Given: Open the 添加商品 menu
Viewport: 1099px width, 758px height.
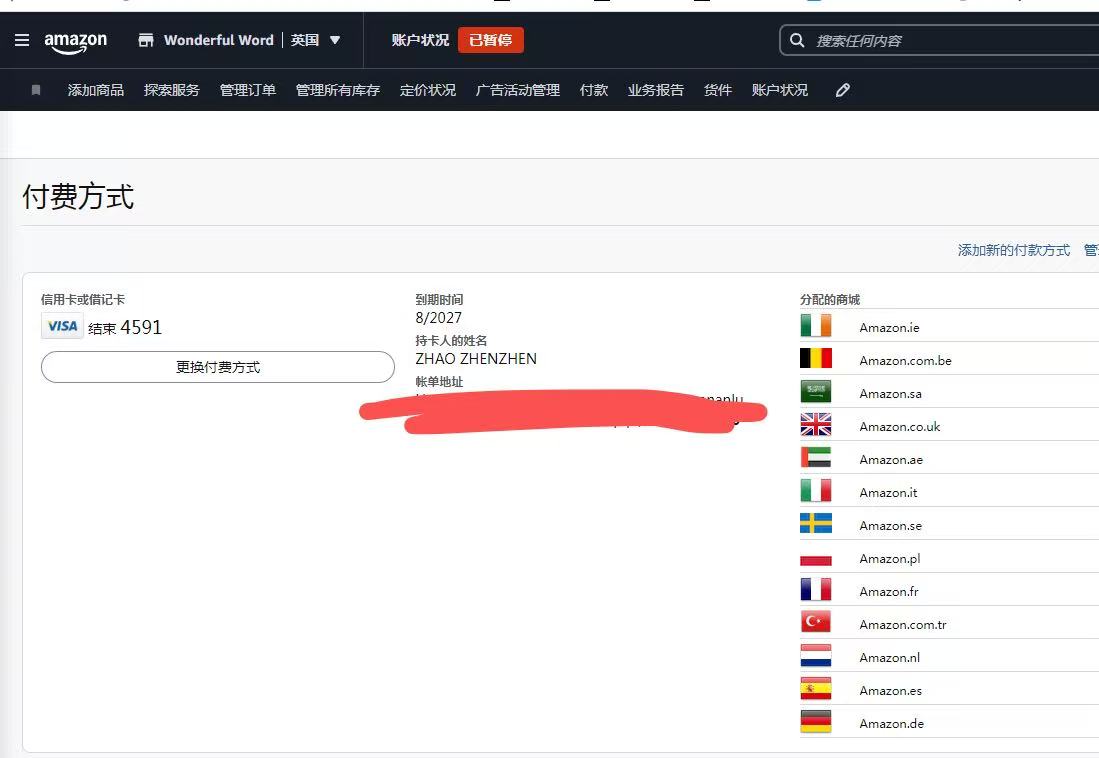Looking at the screenshot, I should coord(96,90).
